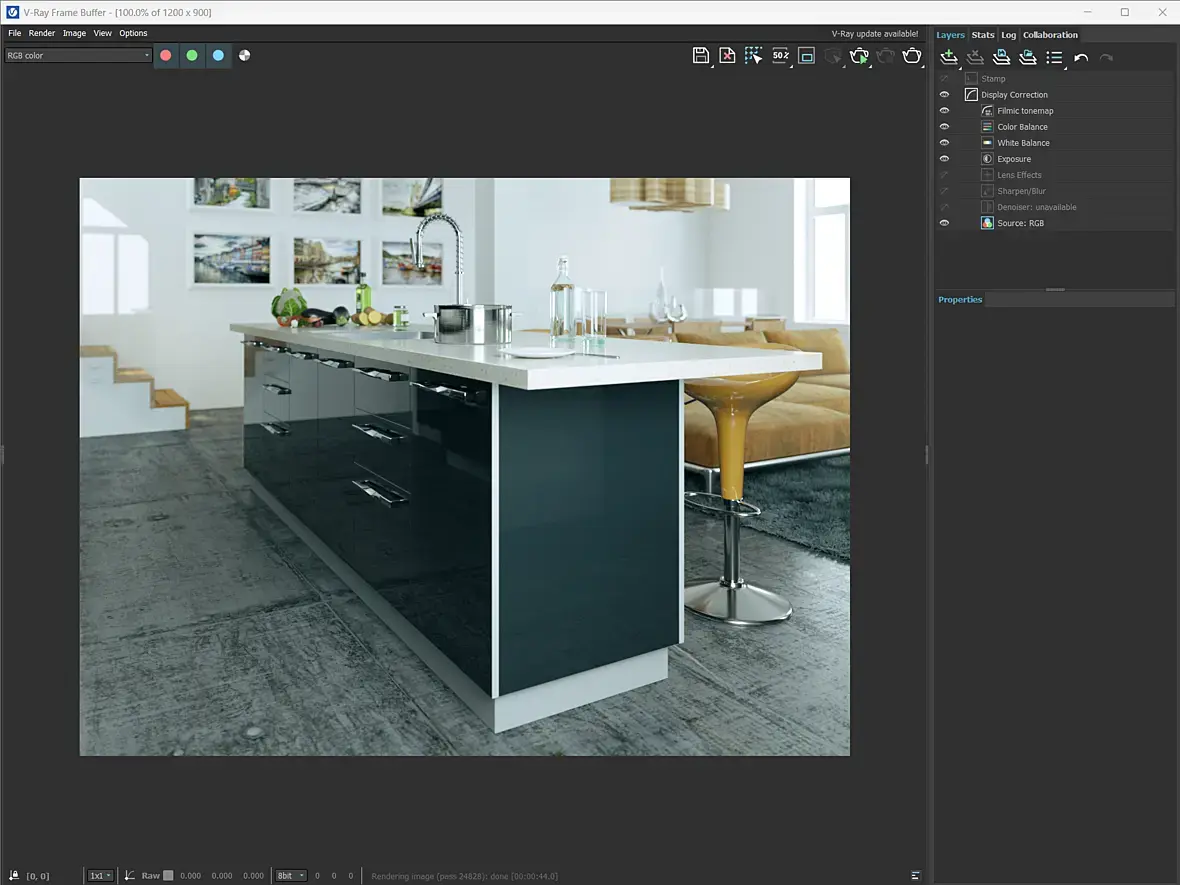Activate the follow mouse render tool
The image size is (1180, 885).
753,56
